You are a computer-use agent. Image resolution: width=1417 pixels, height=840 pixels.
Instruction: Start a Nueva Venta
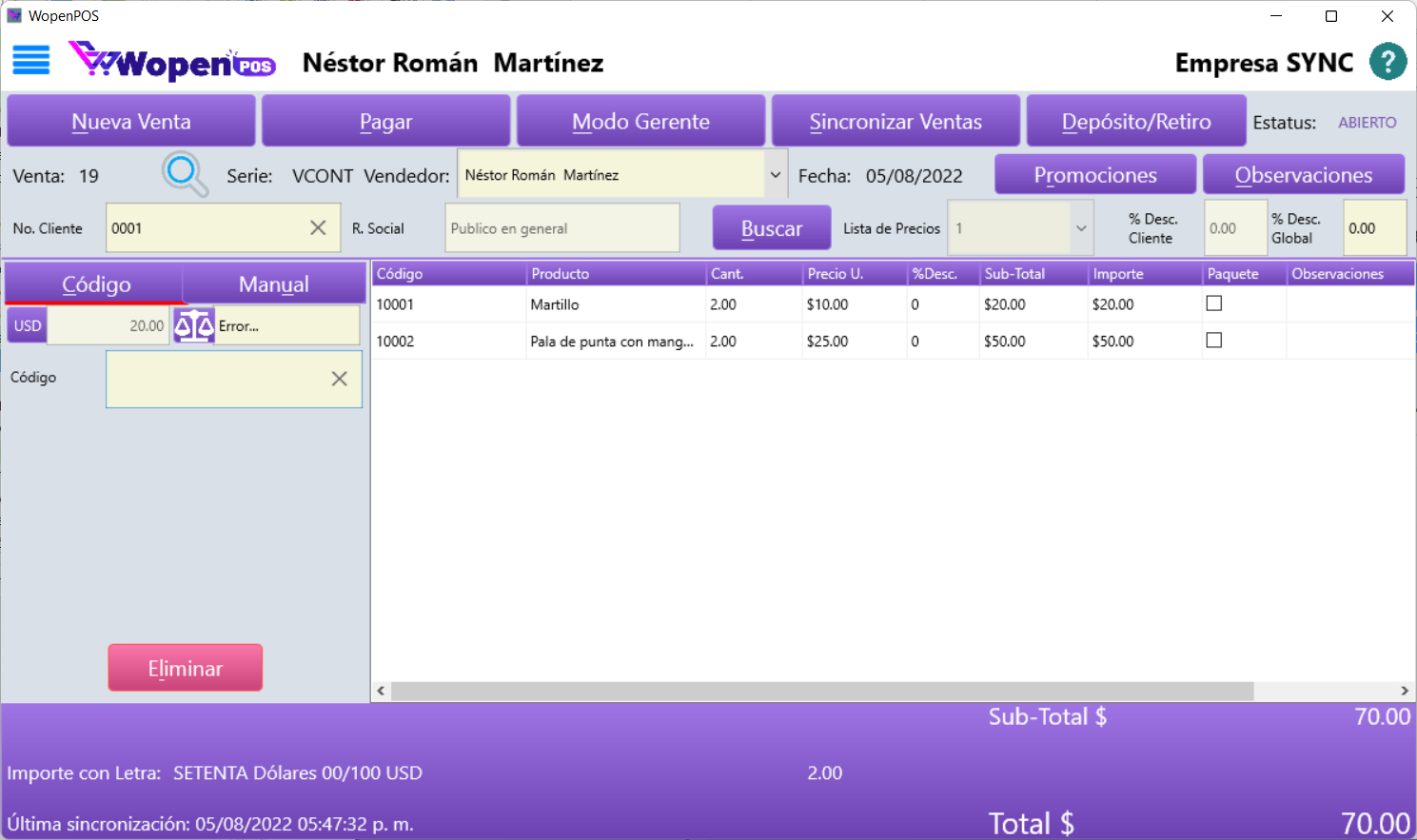[131, 122]
